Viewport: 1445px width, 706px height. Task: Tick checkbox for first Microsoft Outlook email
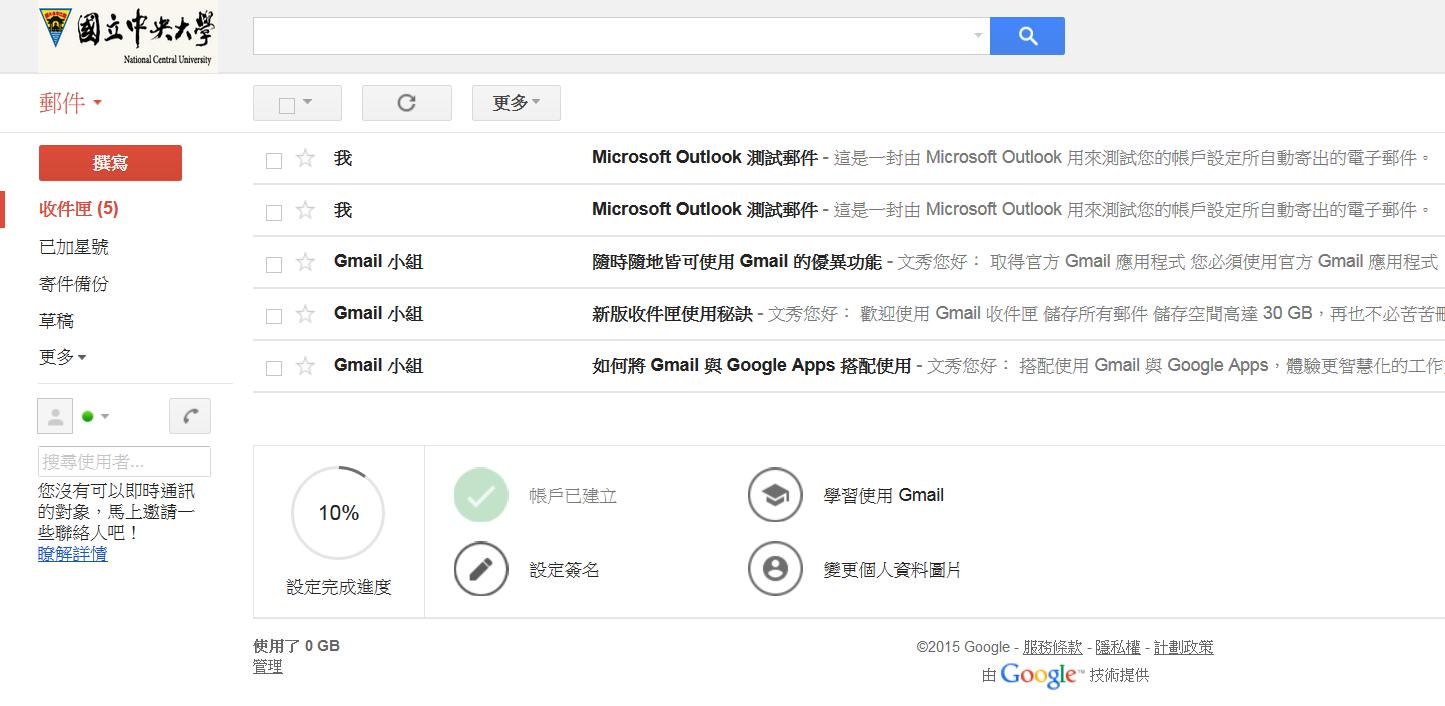(x=274, y=160)
